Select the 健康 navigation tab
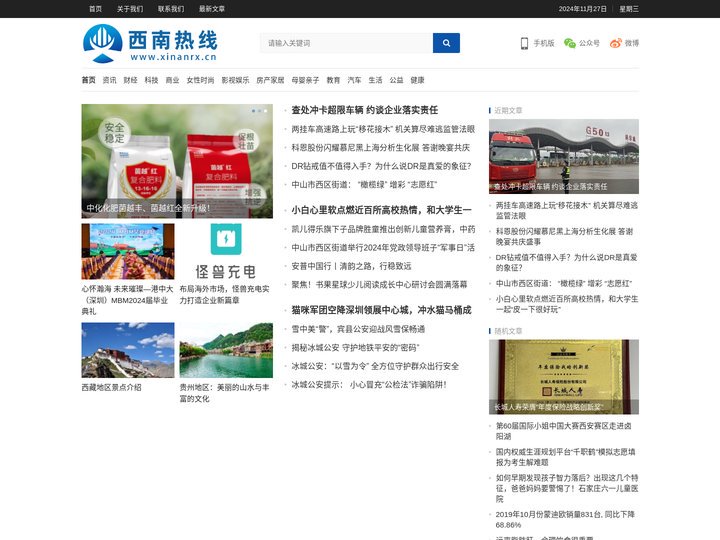This screenshot has width=720, height=540. click(417, 80)
